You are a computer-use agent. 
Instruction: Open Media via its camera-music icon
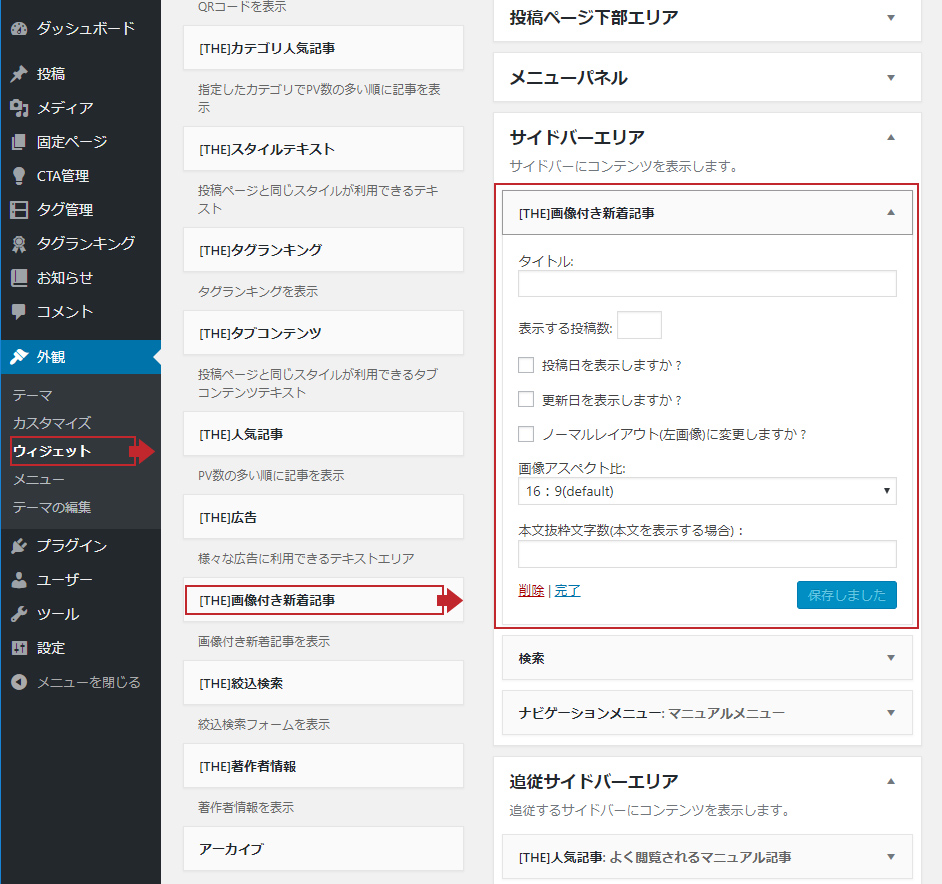19,108
